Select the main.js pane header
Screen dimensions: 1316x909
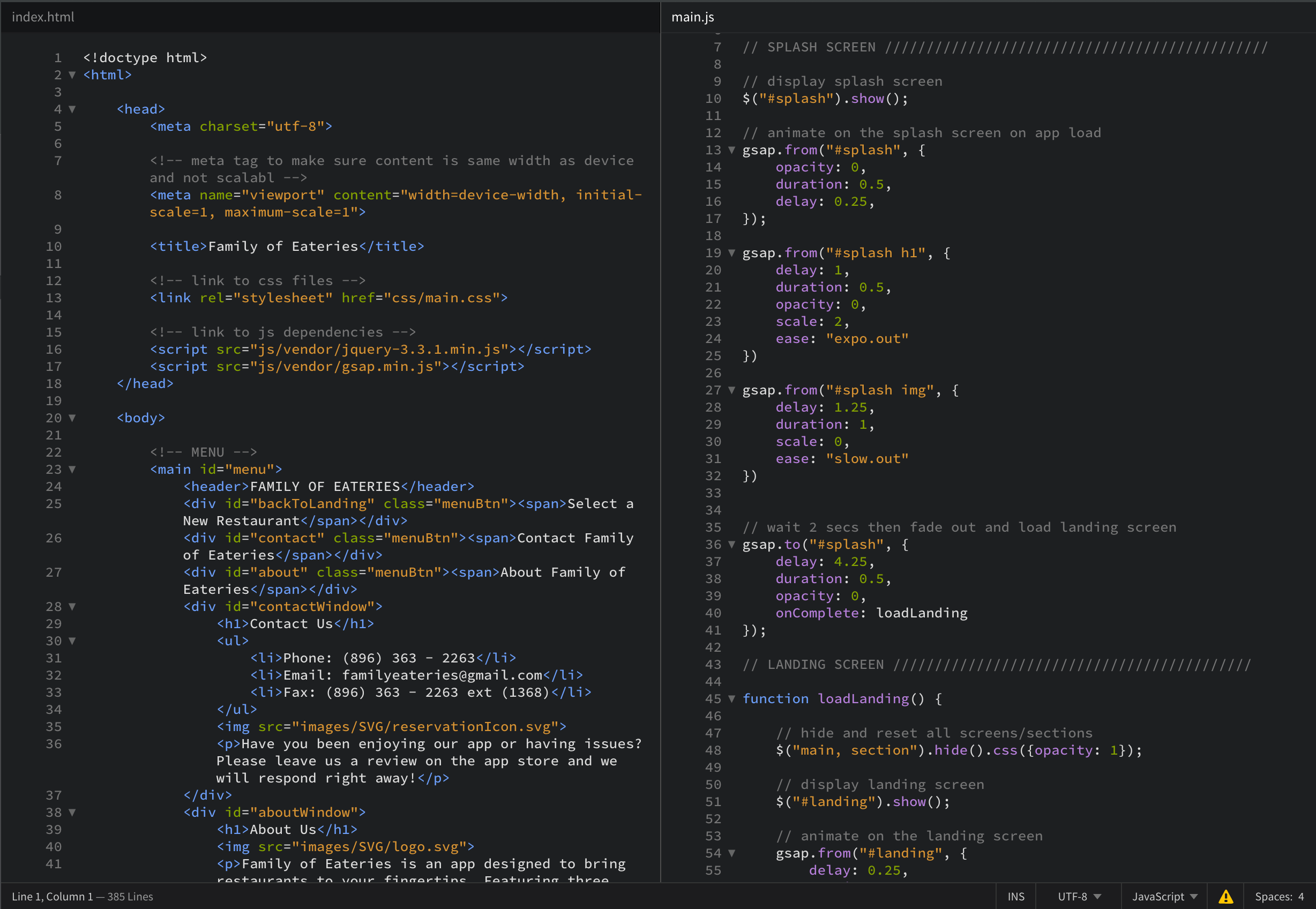(692, 17)
